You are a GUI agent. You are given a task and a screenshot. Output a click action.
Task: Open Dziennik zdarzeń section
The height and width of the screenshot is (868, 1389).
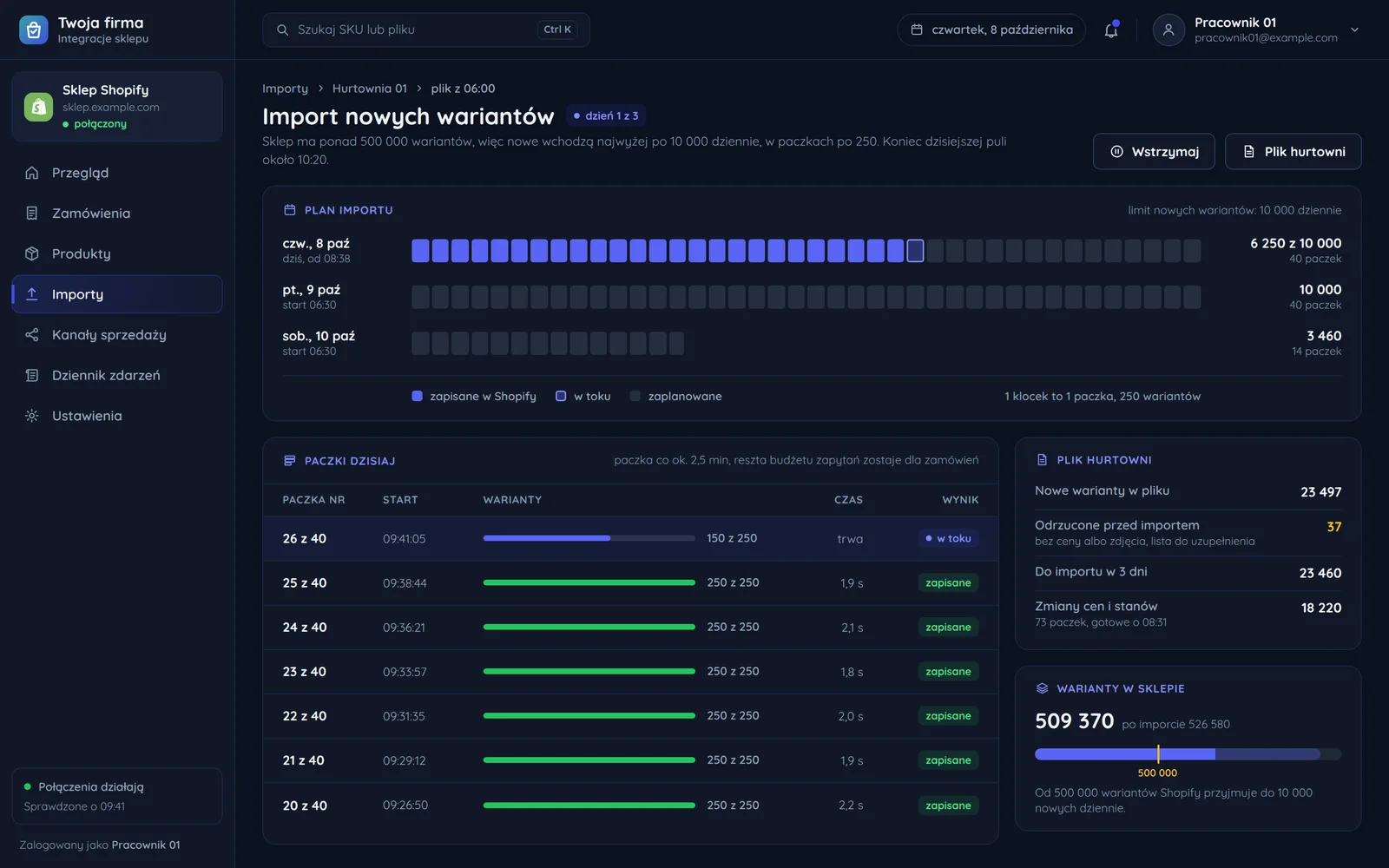[x=117, y=375]
